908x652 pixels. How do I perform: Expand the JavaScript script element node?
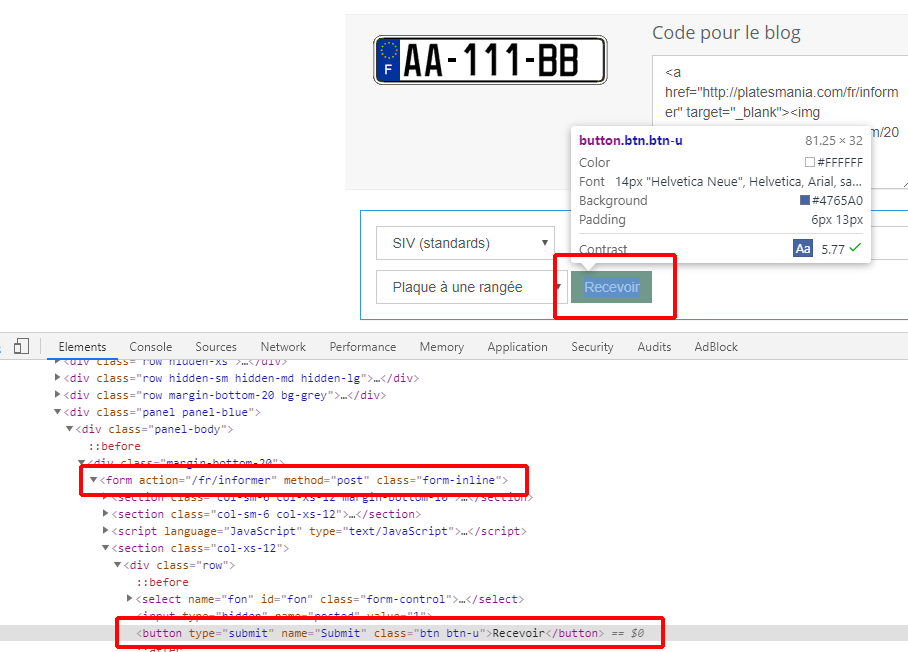pyautogui.click(x=106, y=531)
